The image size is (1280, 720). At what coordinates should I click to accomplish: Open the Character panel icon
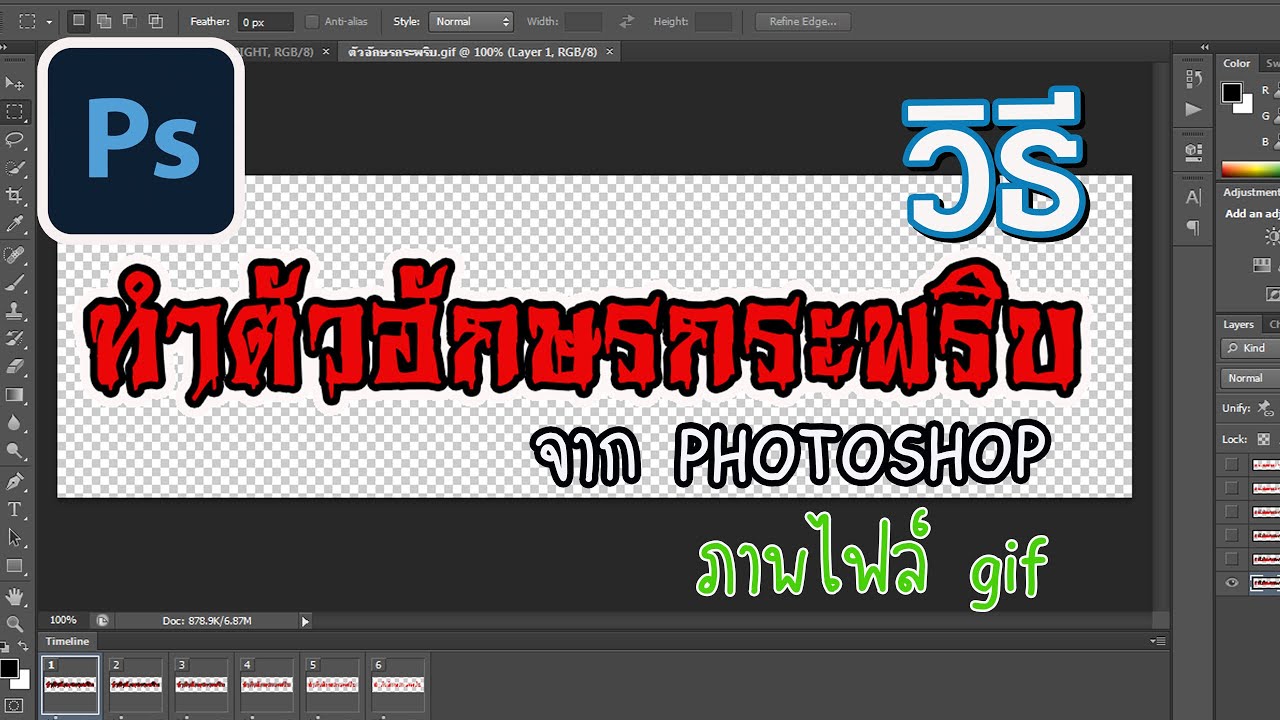(x=1193, y=198)
